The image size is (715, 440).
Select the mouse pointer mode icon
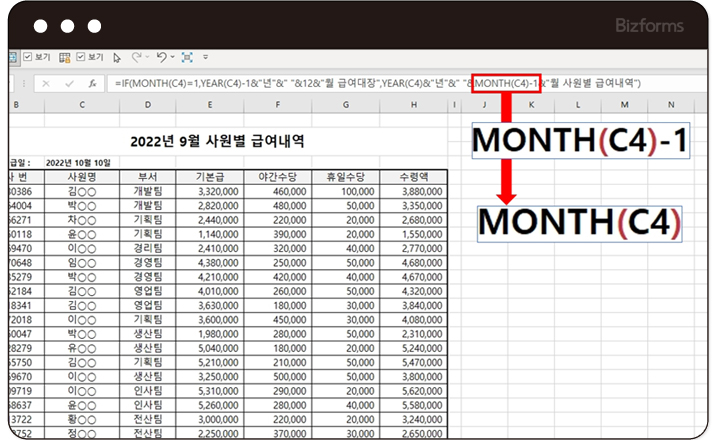click(x=117, y=58)
